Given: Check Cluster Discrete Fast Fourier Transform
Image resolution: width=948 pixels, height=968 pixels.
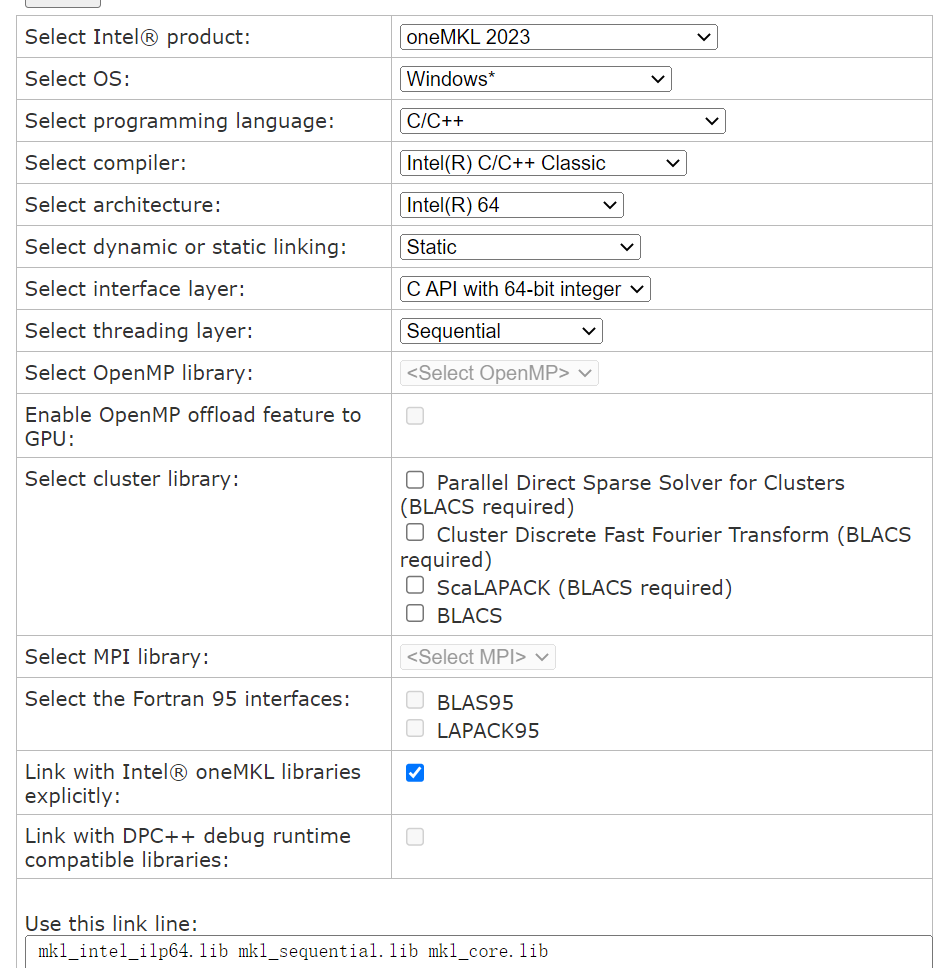Looking at the screenshot, I should coord(415,532).
